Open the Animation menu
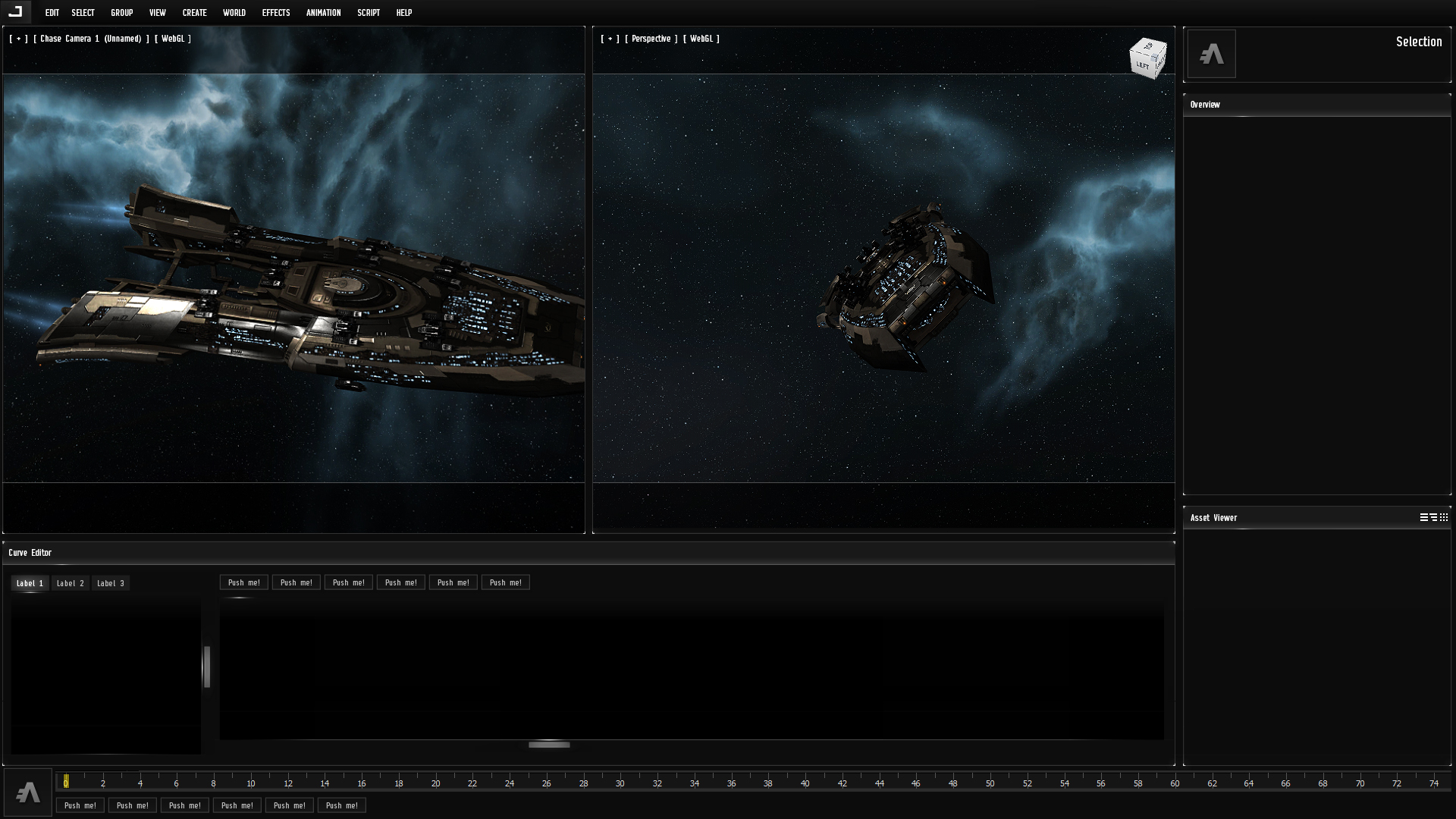Viewport: 1456px width, 819px height. [x=323, y=13]
